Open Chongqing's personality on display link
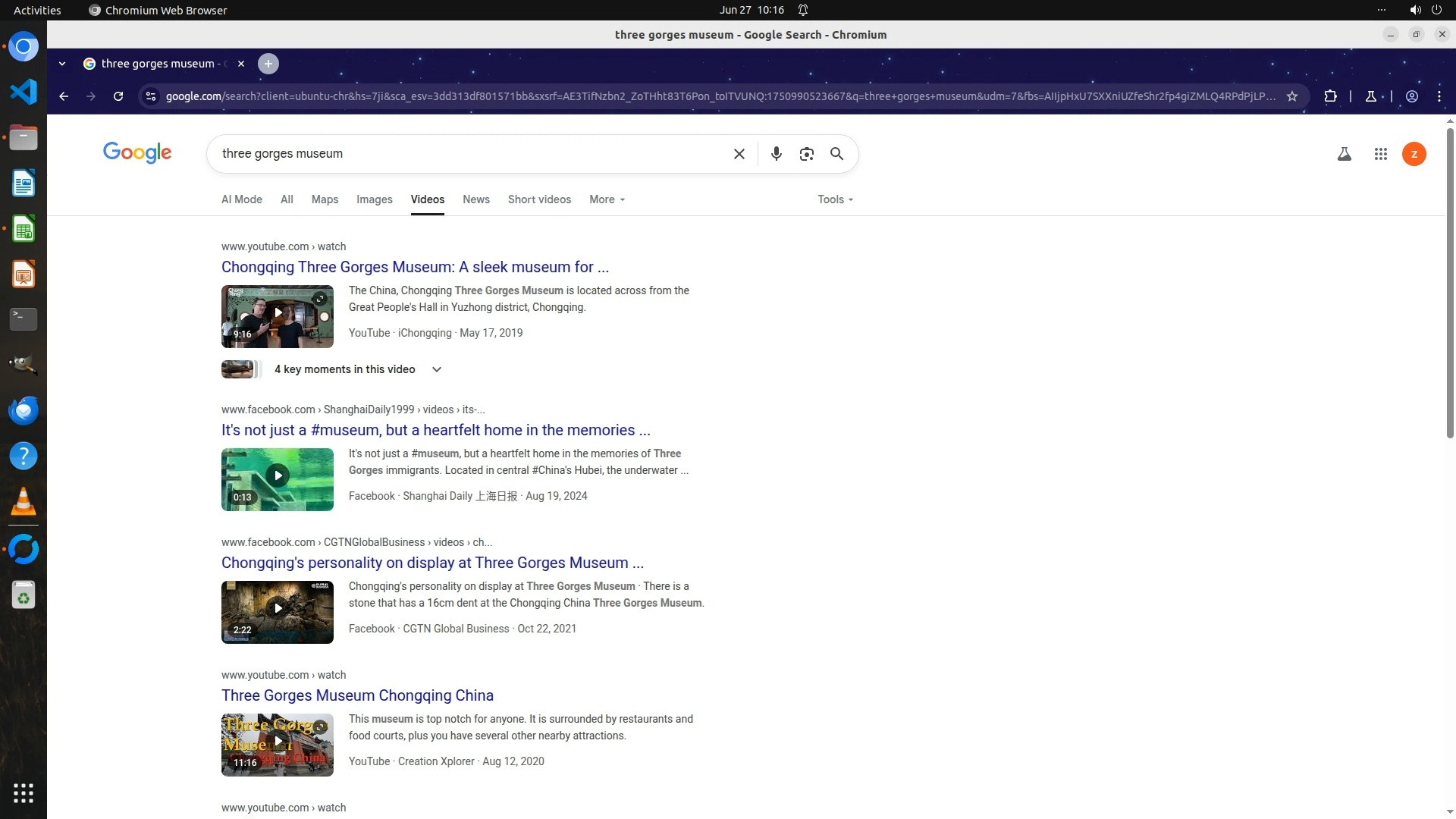The height and width of the screenshot is (819, 1456). (432, 563)
